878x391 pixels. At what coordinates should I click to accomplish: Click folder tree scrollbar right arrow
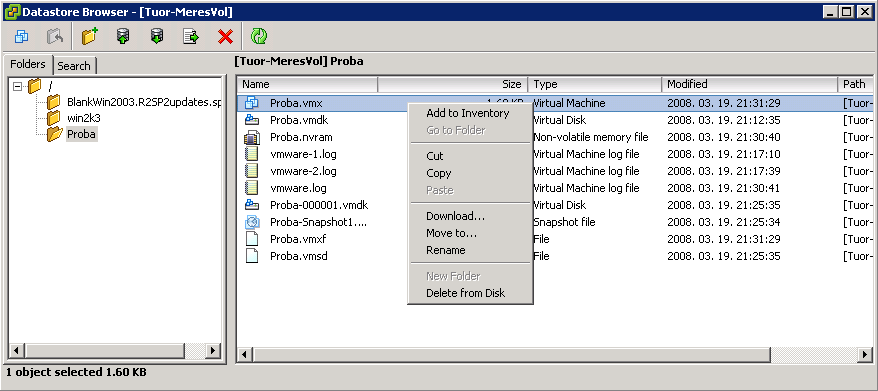(x=212, y=351)
